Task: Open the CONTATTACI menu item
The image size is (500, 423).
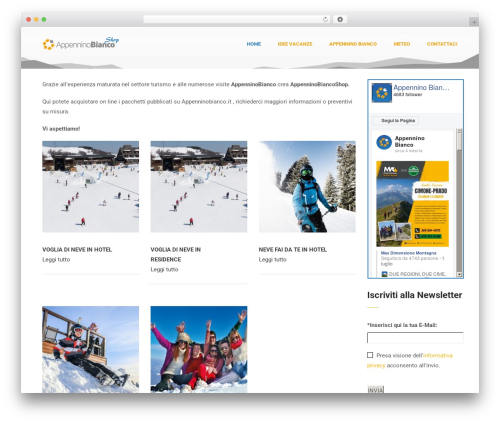Action: 442,44
